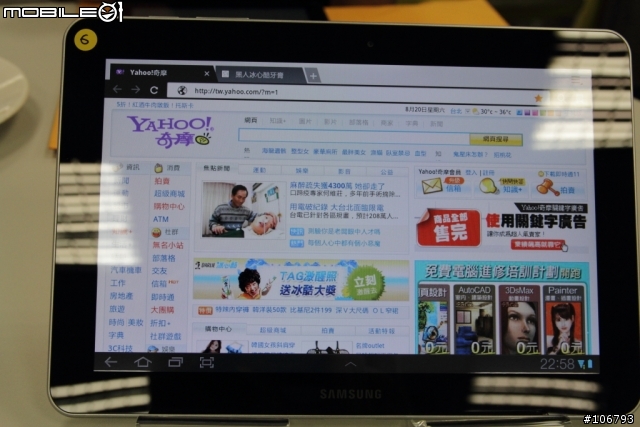Select the 超級商城 shopping tab
The height and width of the screenshot is (427, 640).
click(273, 330)
